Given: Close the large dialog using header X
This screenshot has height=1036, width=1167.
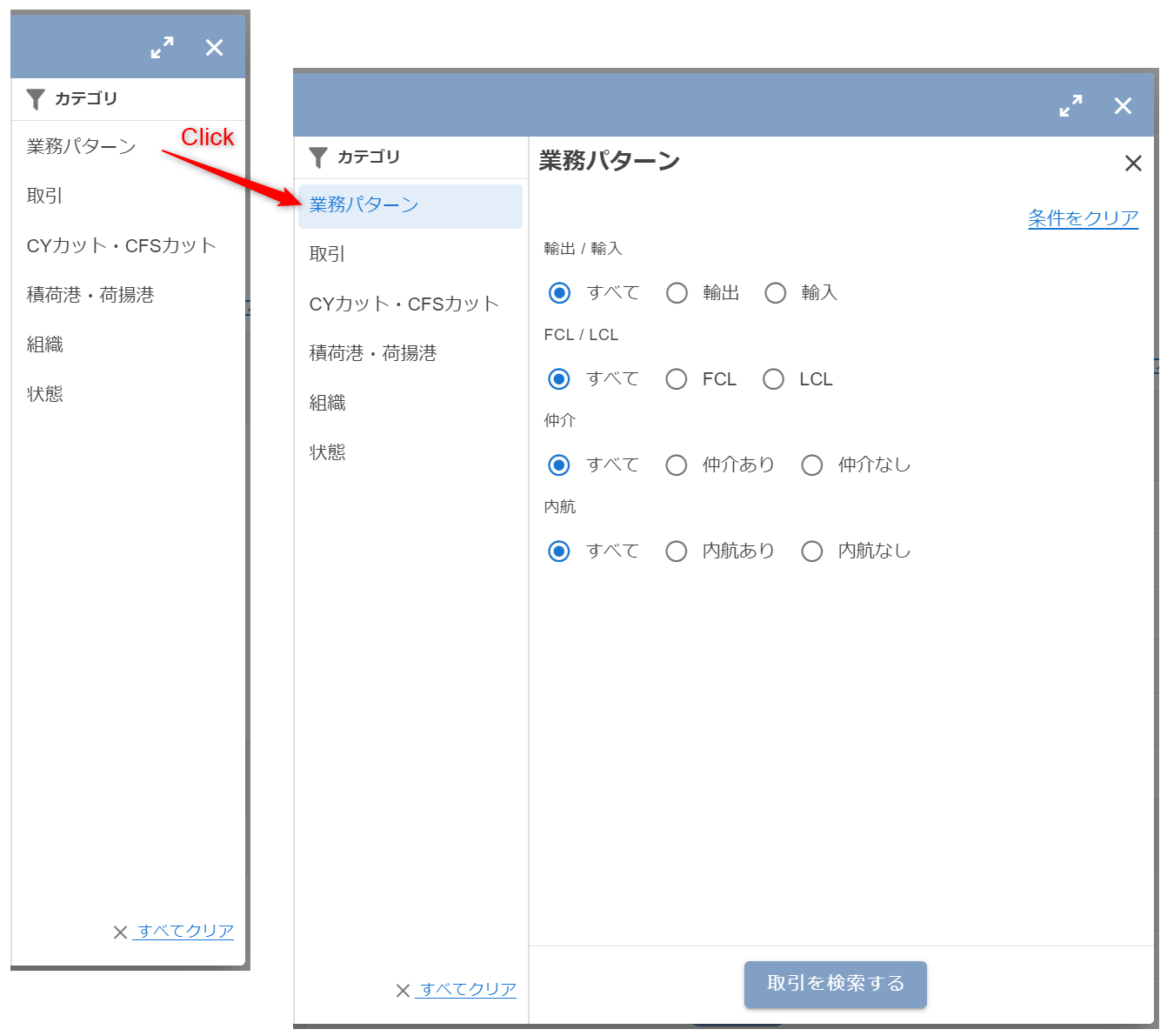Looking at the screenshot, I should point(1123,106).
